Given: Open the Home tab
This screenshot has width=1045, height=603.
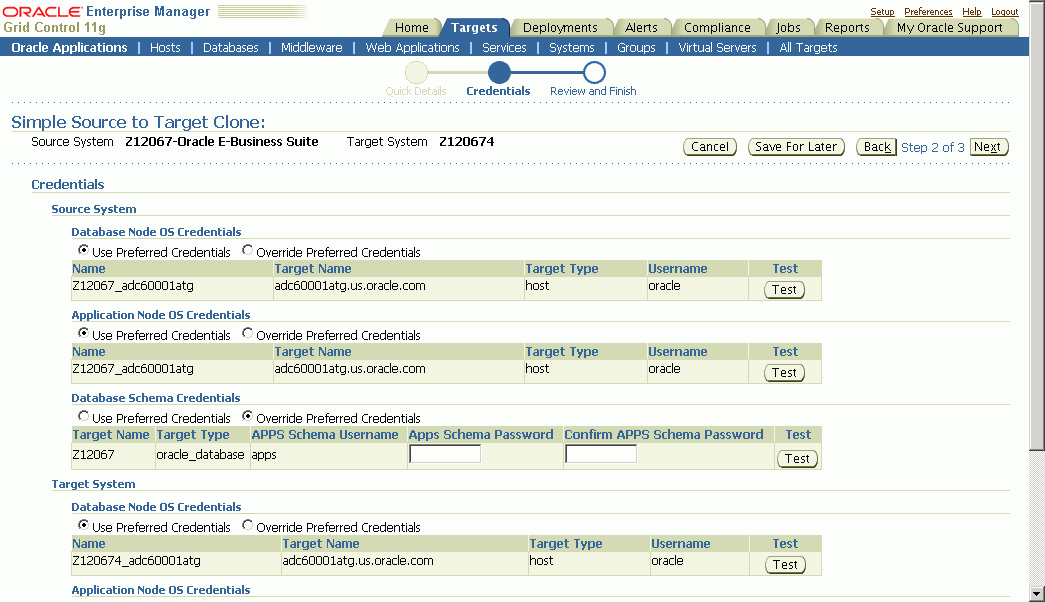Looking at the screenshot, I should (411, 27).
